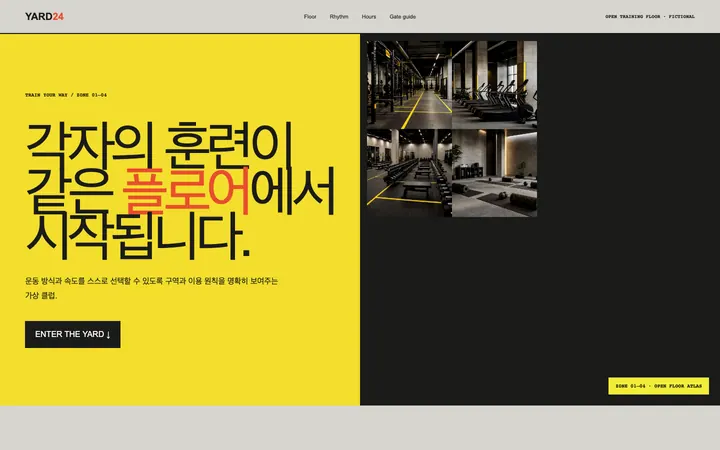Click the OPEN TRAINING FLOOR header text

[650, 17]
